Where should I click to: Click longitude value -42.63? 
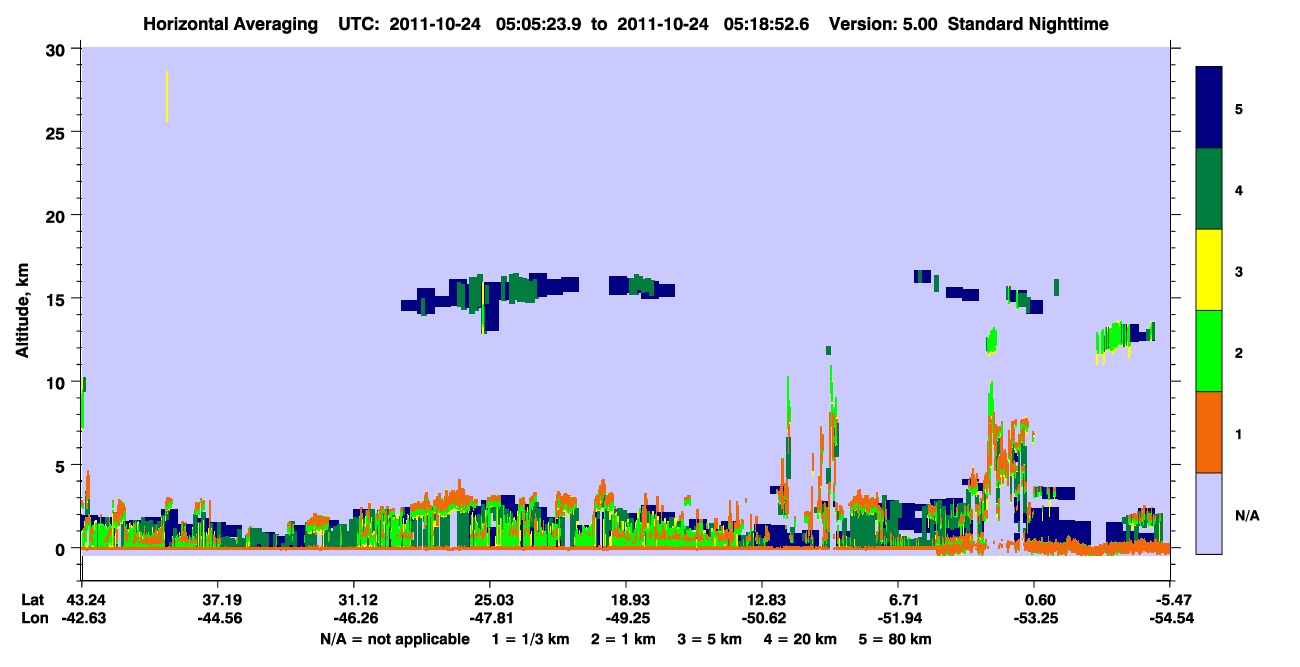point(85,618)
